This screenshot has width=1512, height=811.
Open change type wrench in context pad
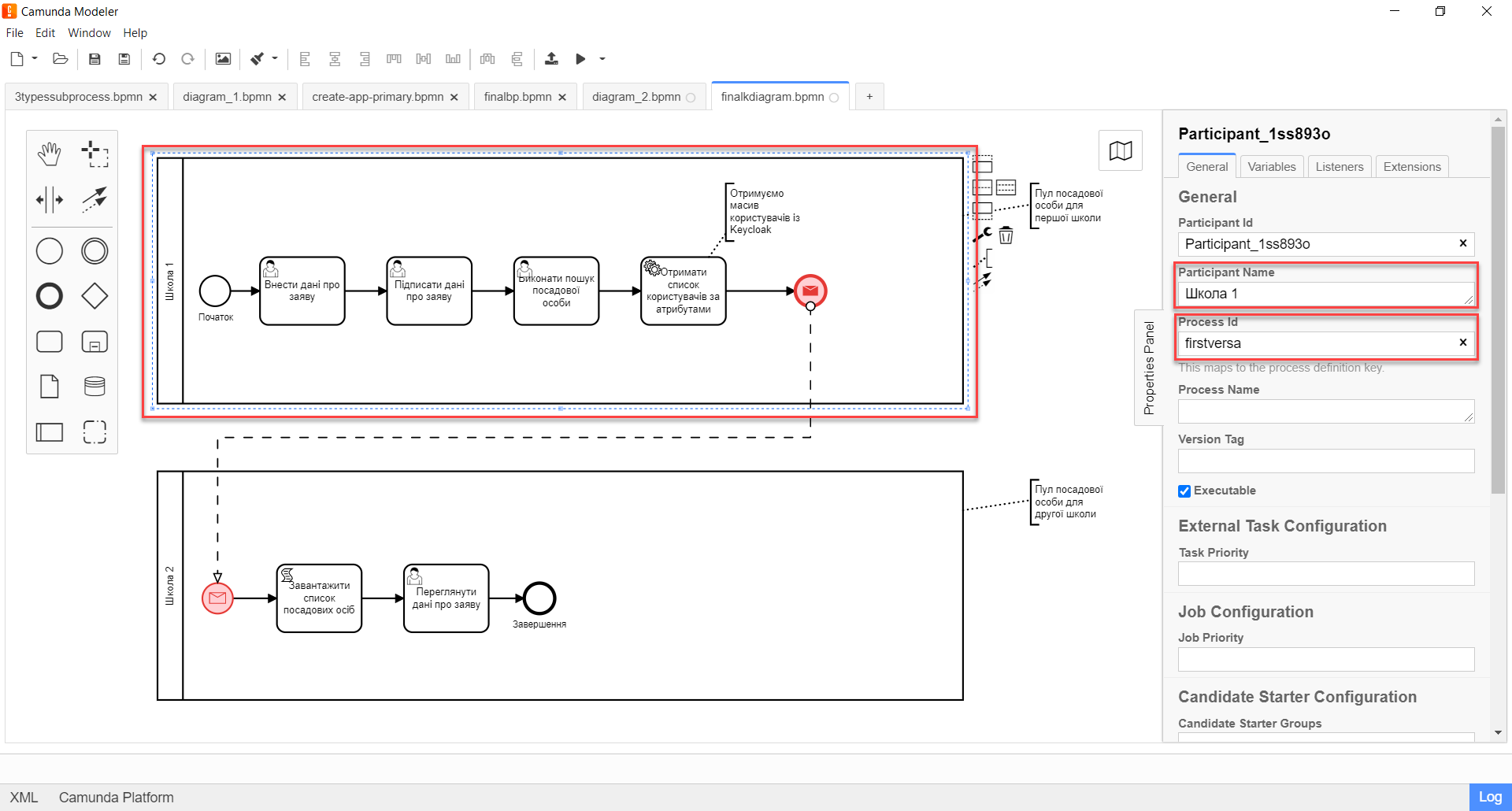(x=982, y=235)
